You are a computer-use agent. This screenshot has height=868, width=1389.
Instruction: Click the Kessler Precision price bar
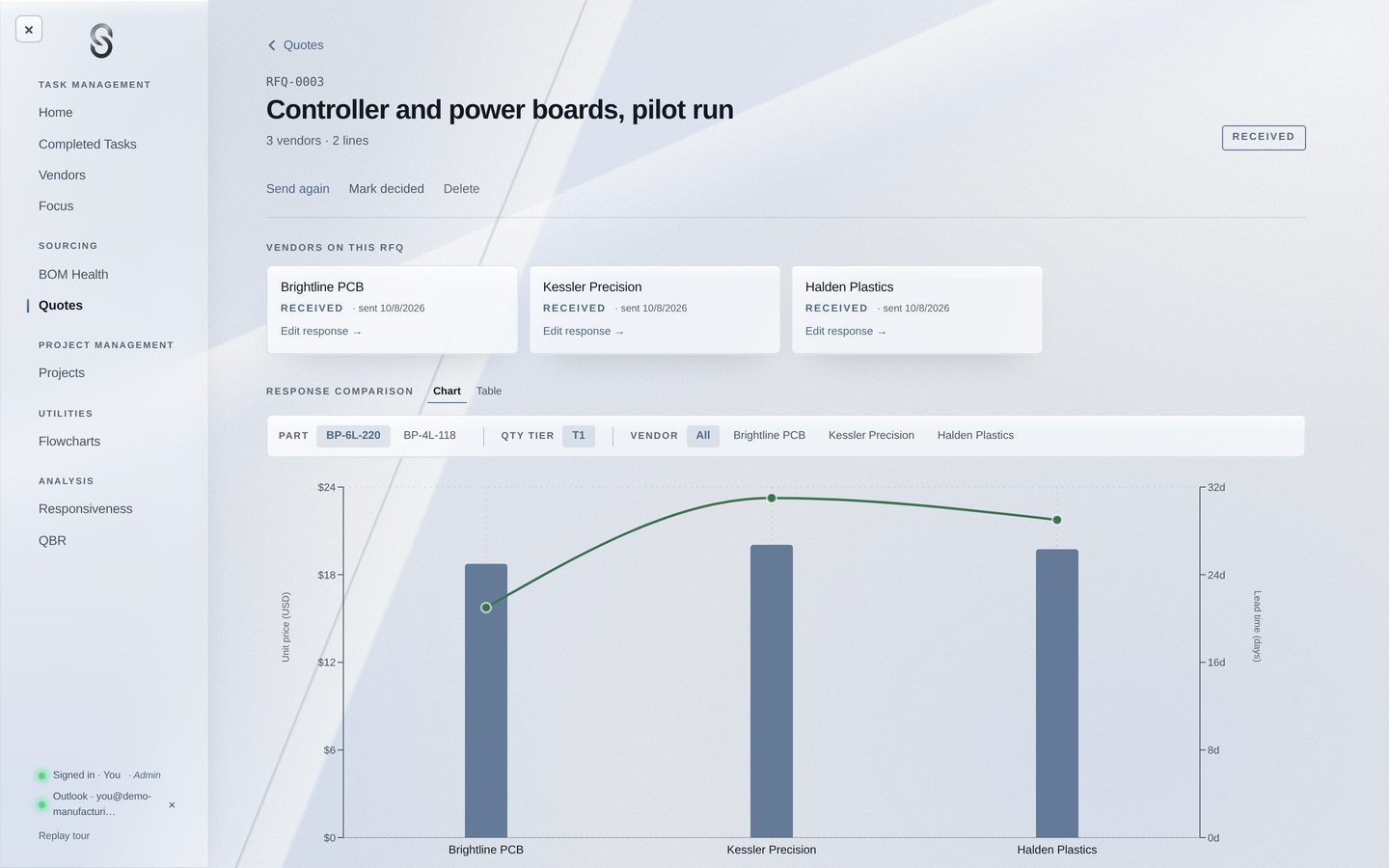772,692
